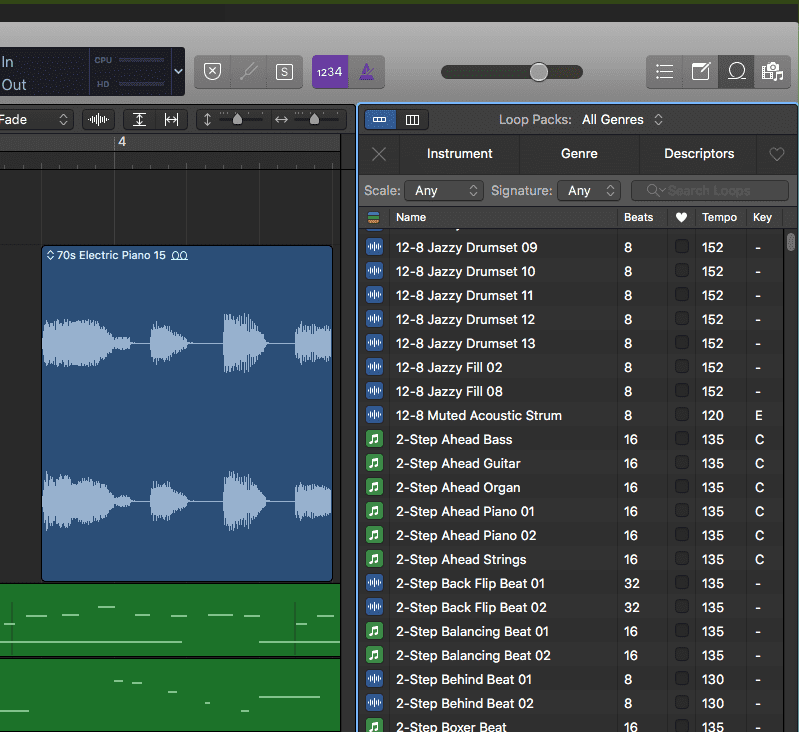Toggle the Loop Browser icon
This screenshot has width=799, height=732.
pos(736,72)
